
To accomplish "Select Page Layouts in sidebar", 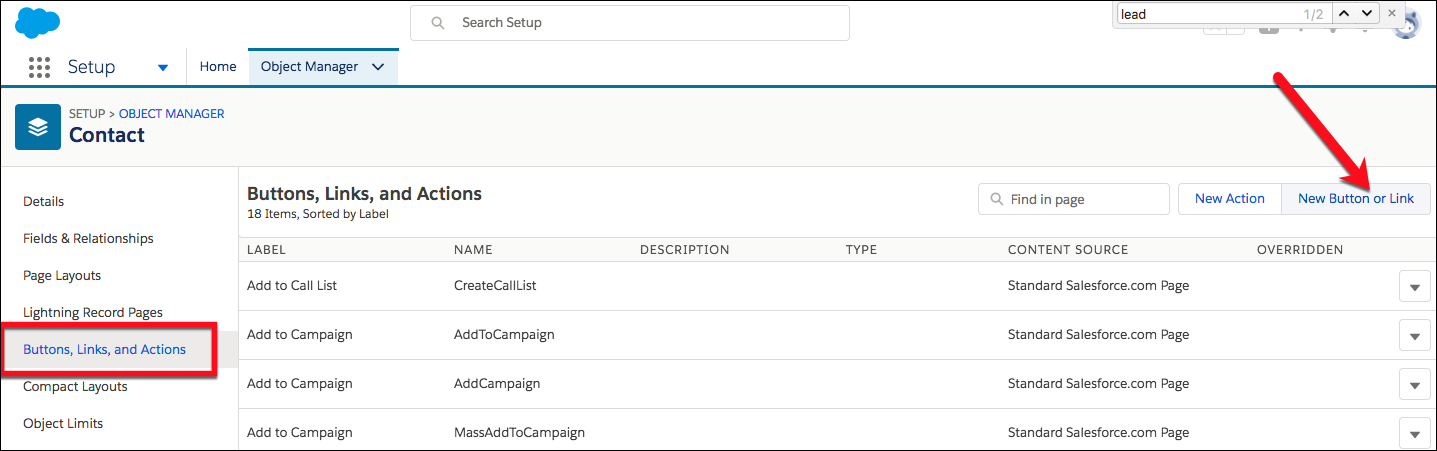I will point(62,275).
